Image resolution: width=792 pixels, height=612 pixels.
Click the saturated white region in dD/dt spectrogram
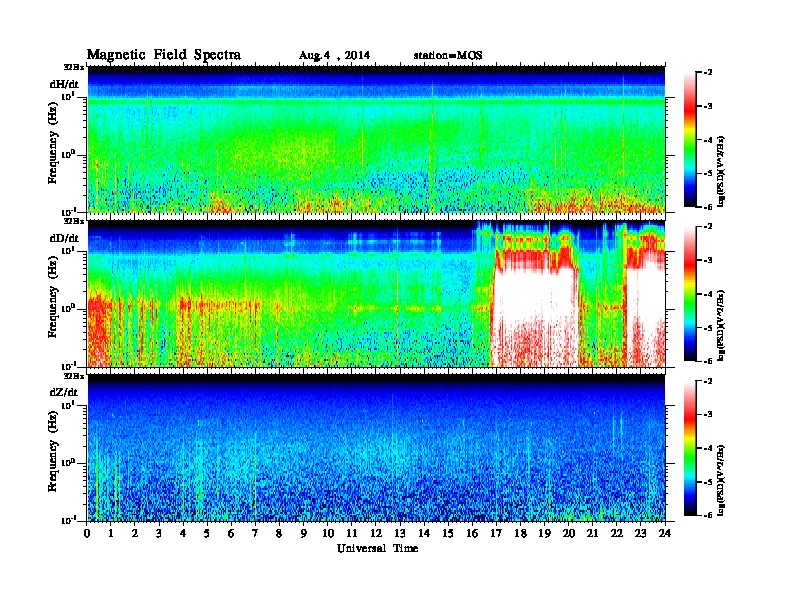pyautogui.click(x=534, y=298)
